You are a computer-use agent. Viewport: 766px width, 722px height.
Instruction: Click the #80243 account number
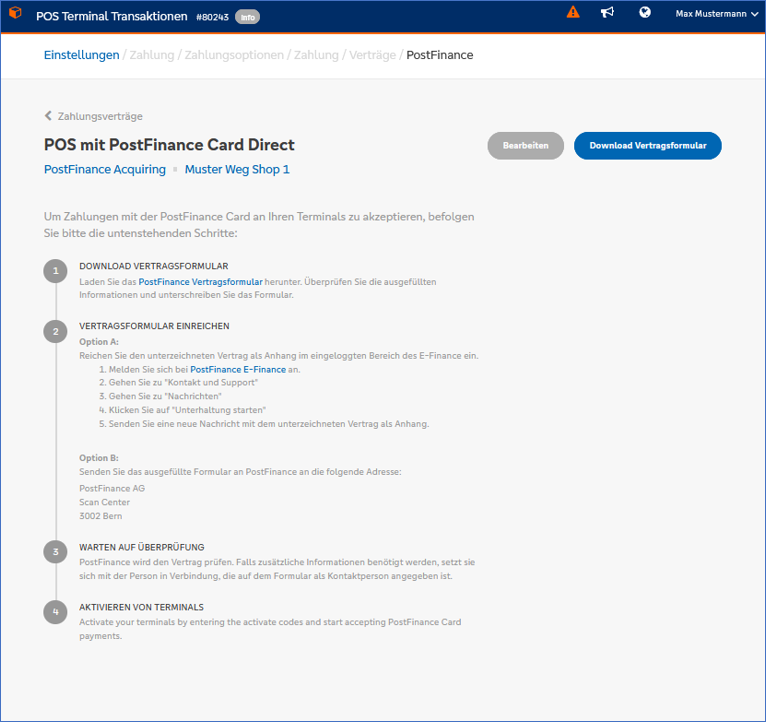[x=213, y=17]
